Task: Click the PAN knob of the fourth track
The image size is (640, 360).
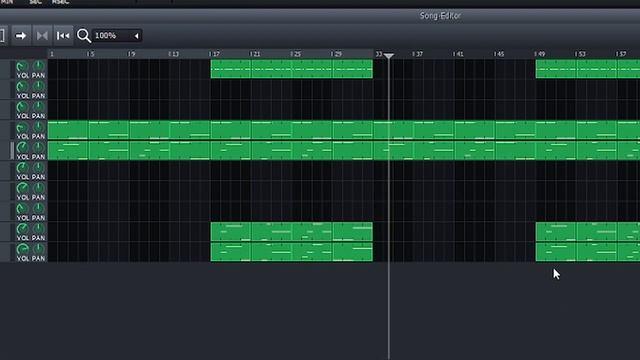Action: coord(38,127)
